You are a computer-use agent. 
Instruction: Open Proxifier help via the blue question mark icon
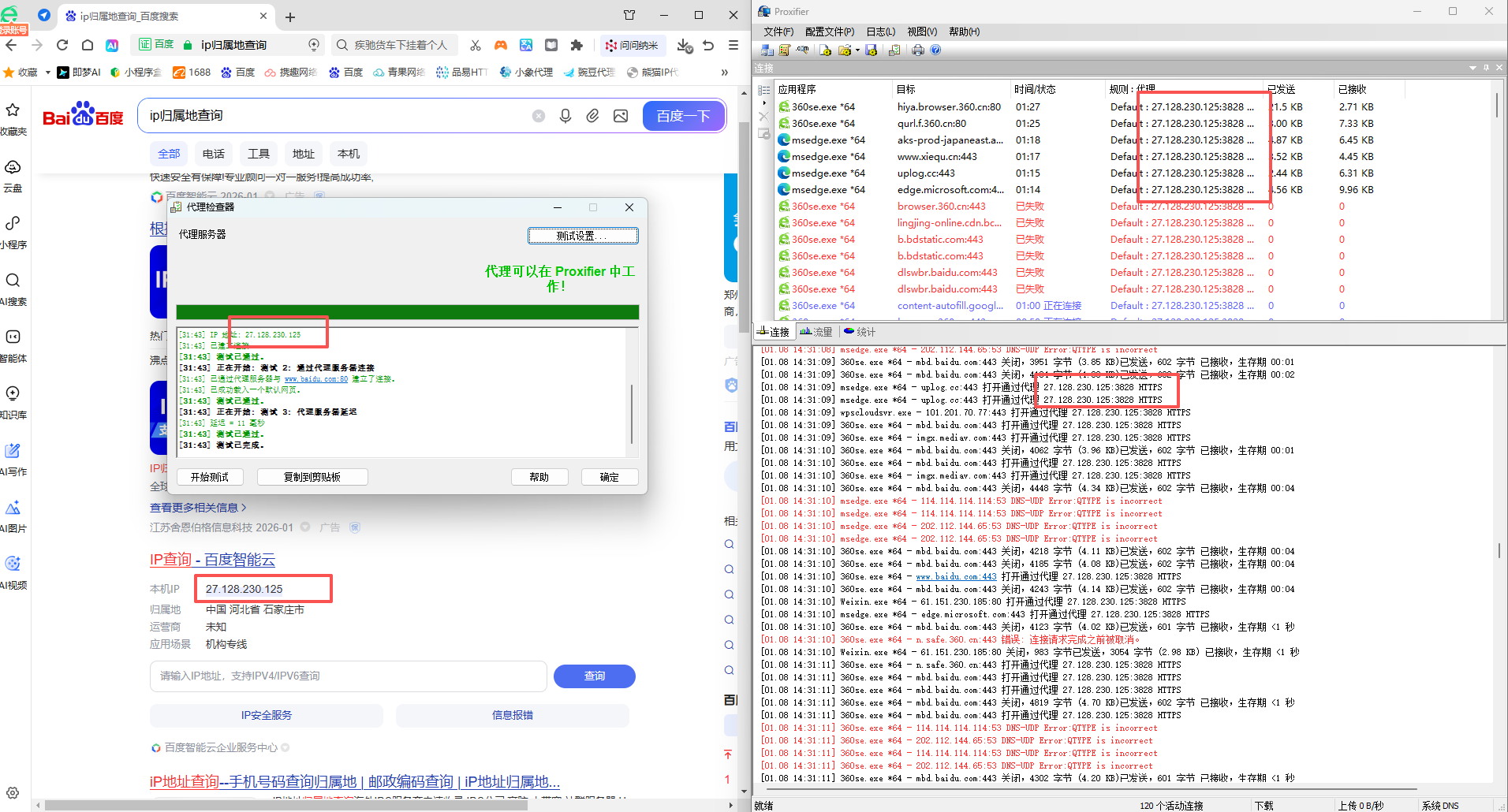click(x=935, y=50)
